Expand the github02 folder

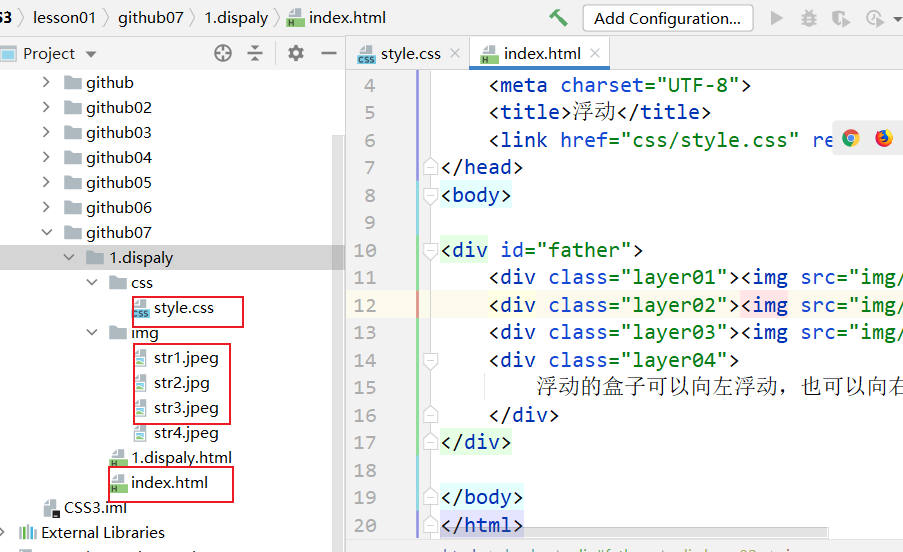(x=46, y=107)
